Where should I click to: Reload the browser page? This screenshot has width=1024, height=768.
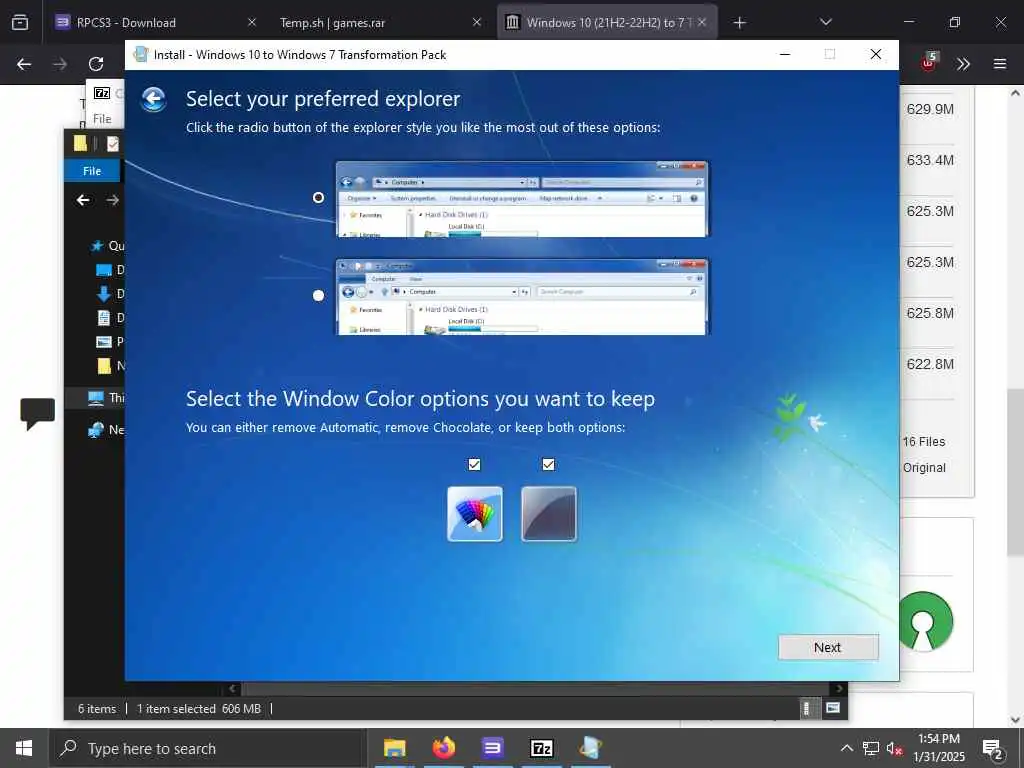pos(96,64)
